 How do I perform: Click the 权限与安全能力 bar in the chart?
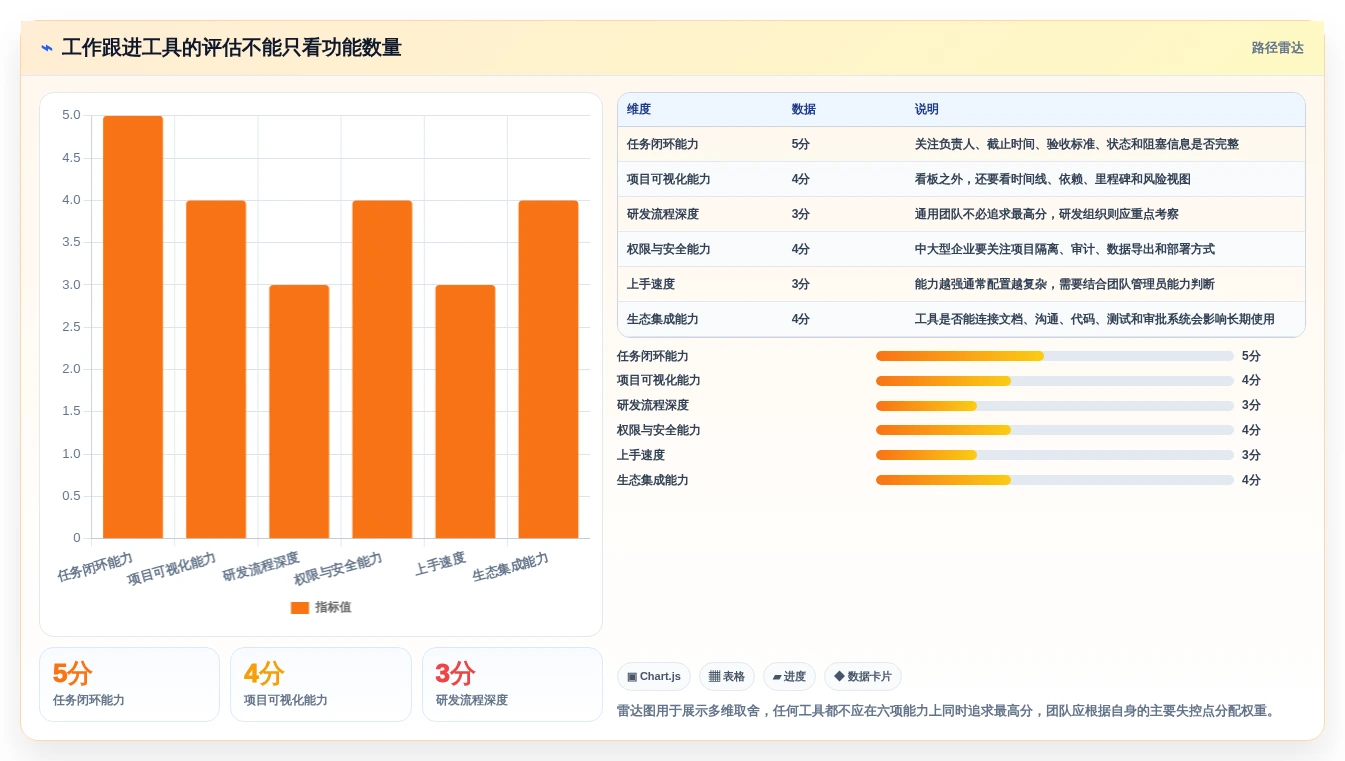[x=382, y=369]
